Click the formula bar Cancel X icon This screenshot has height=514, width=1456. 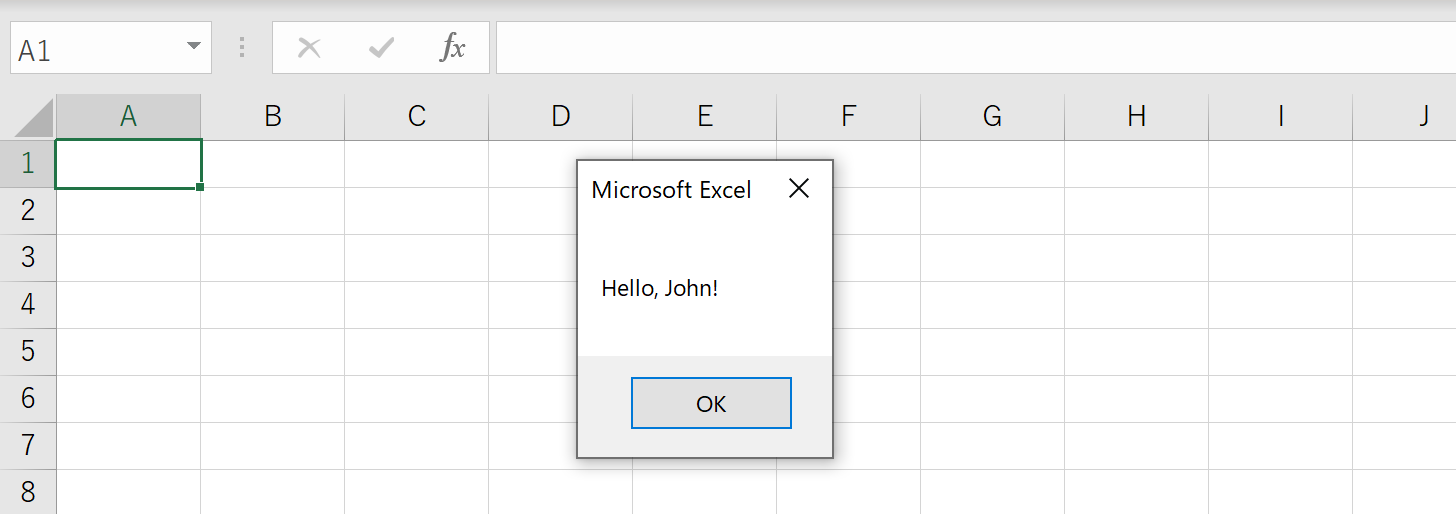point(309,48)
